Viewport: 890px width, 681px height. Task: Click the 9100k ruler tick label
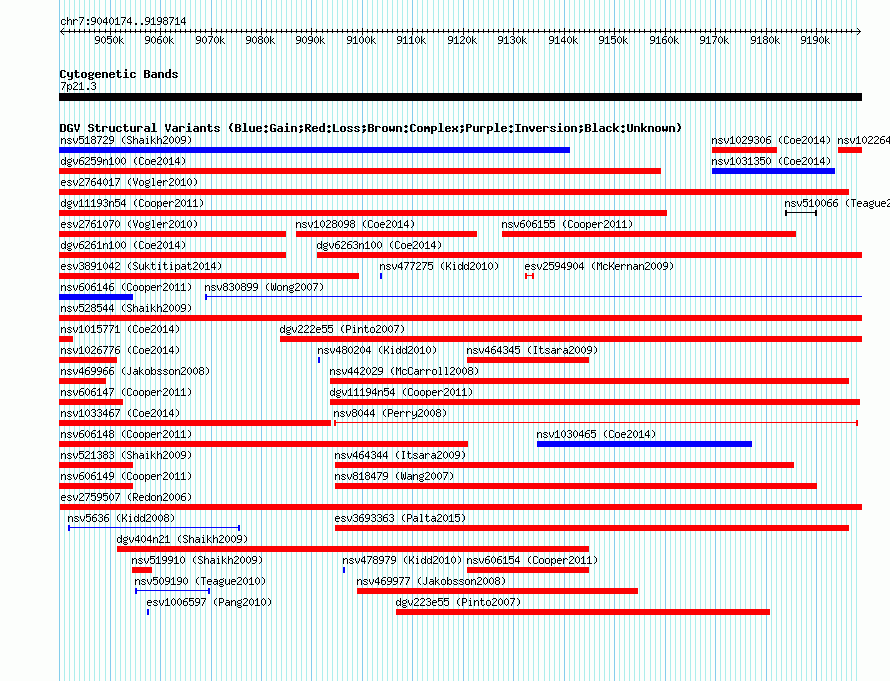(361, 40)
